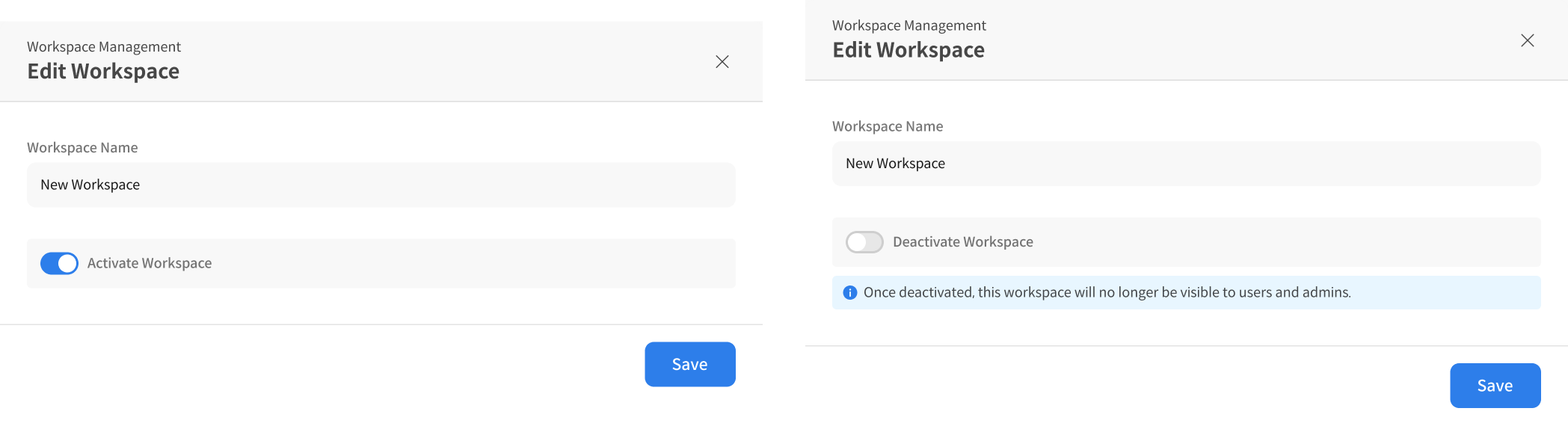The height and width of the screenshot is (426, 1568).
Task: Turn off the blue Activate Workspace switch
Action: click(59, 263)
